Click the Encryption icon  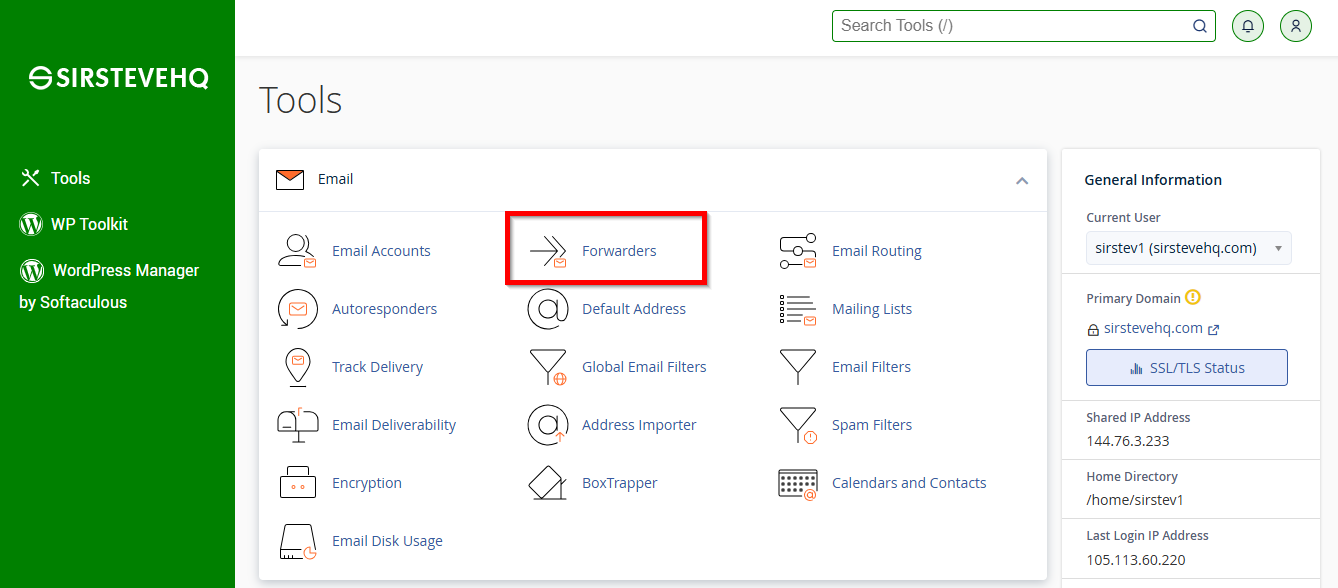pos(297,483)
